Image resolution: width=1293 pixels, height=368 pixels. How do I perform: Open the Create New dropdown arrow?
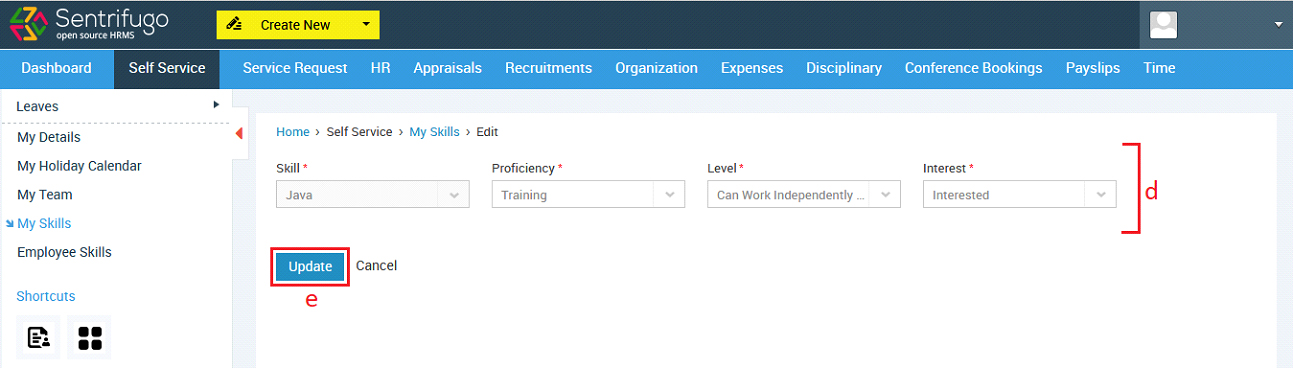[366, 24]
